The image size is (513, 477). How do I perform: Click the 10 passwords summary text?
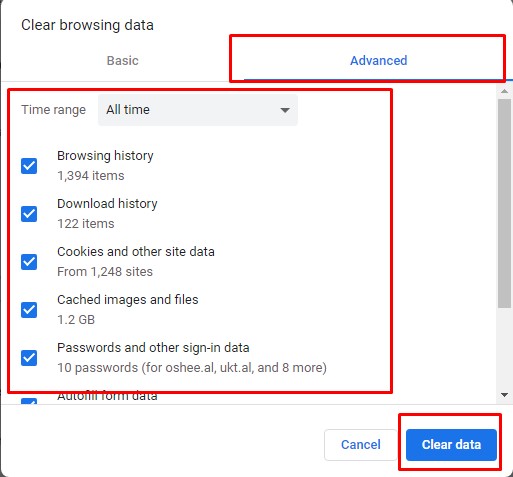[x=192, y=368]
